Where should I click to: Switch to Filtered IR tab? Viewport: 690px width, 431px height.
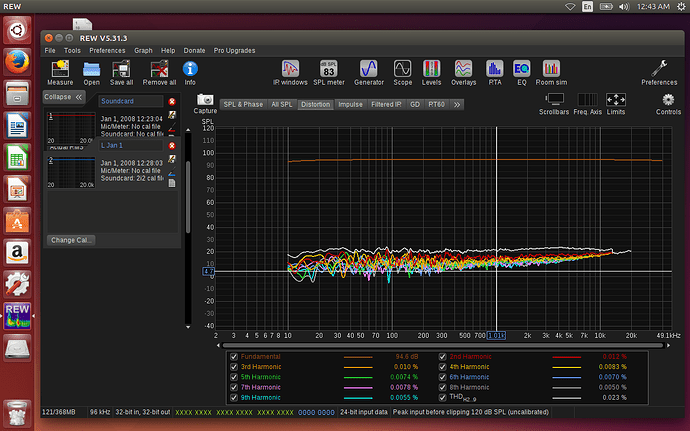[x=386, y=104]
